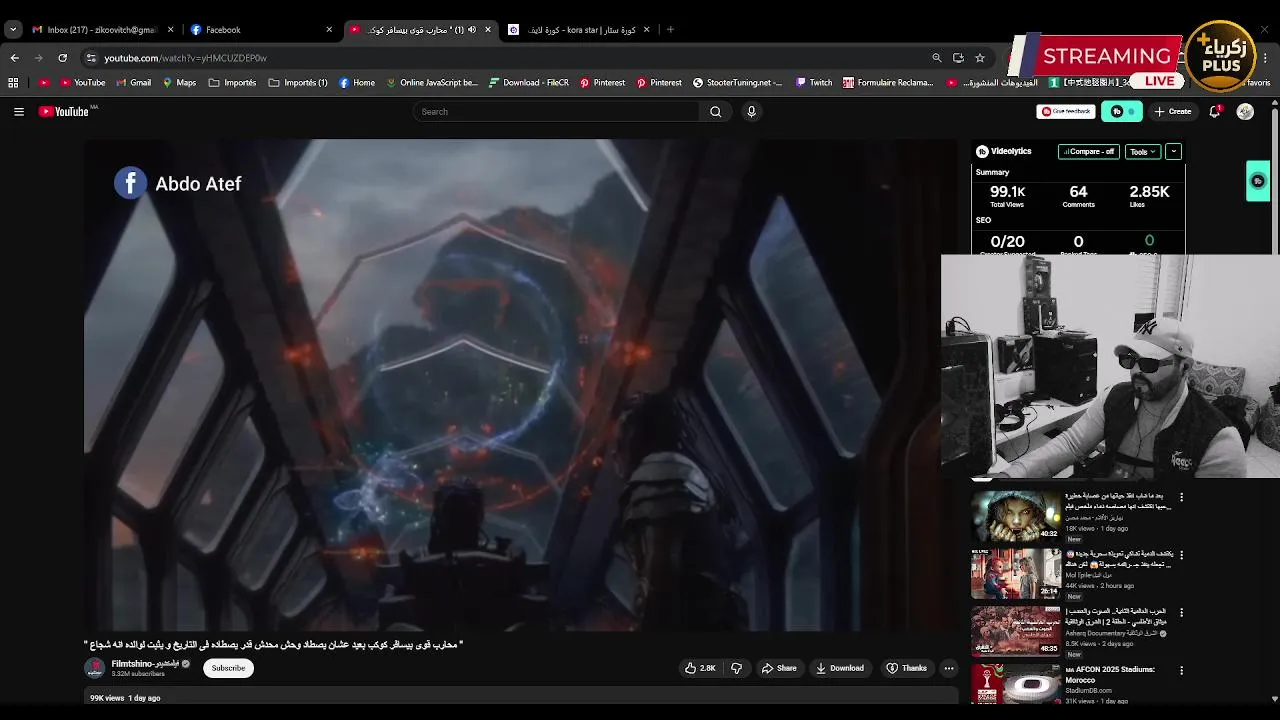This screenshot has width=1280, height=720.
Task: Click the Share button
Action: [x=778, y=668]
